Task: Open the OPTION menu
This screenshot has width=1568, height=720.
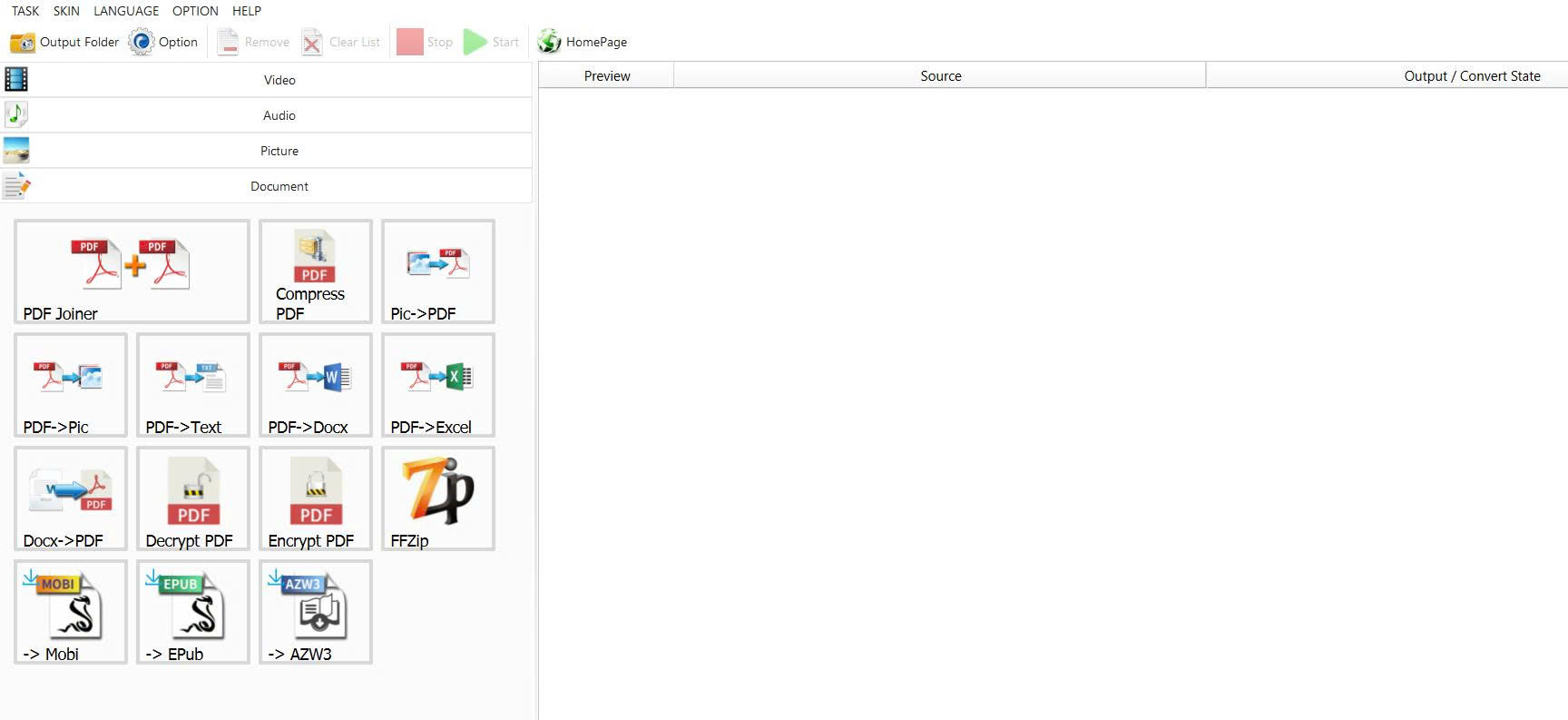Action: coord(195,11)
